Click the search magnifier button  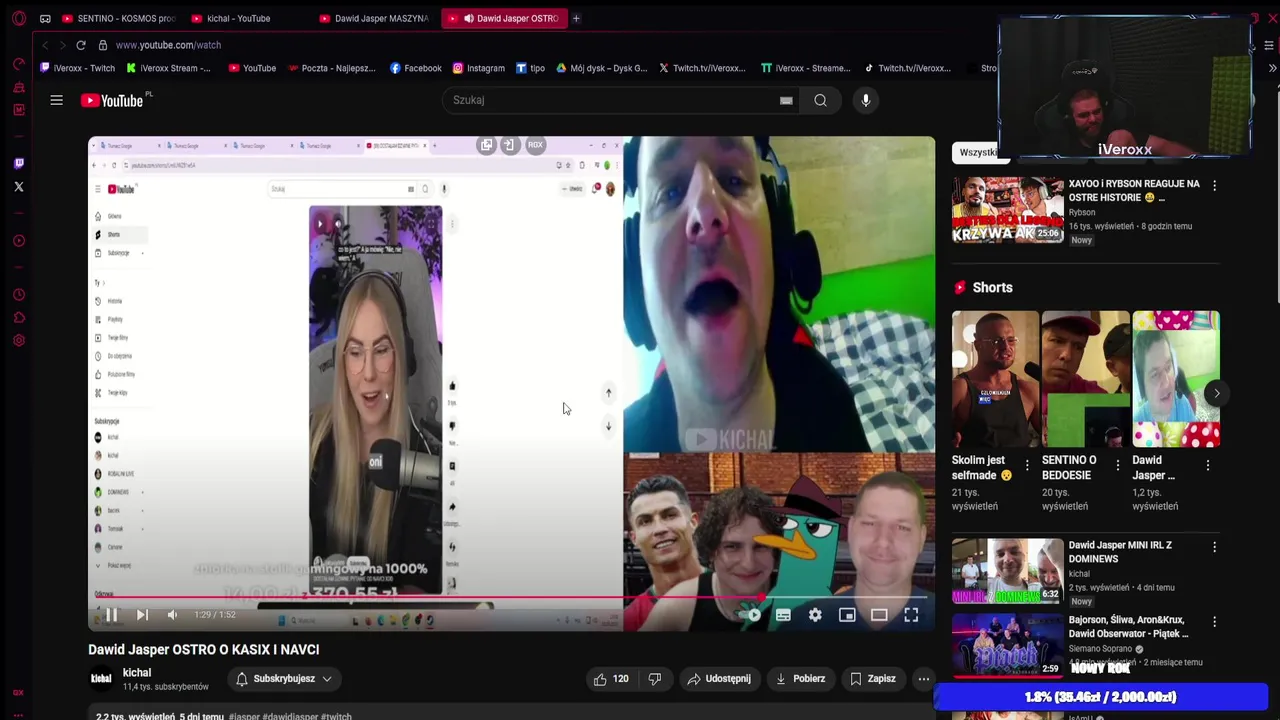[x=820, y=100]
